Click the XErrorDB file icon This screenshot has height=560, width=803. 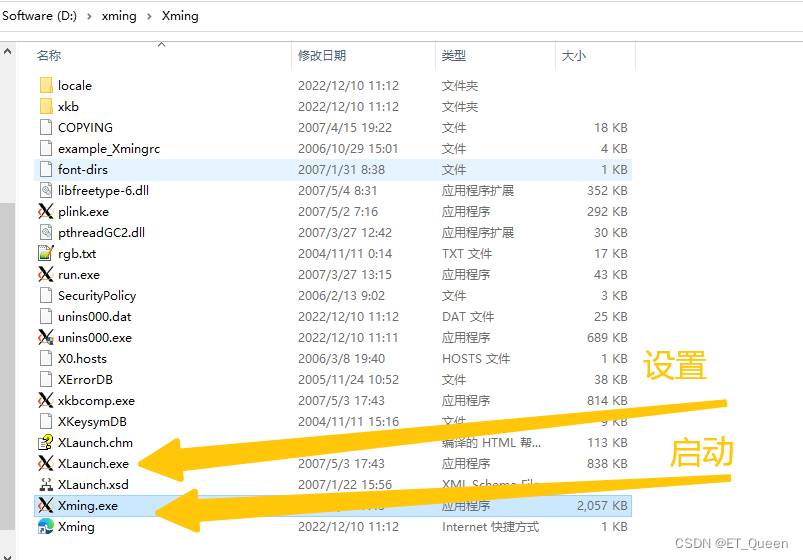pyautogui.click(x=46, y=380)
